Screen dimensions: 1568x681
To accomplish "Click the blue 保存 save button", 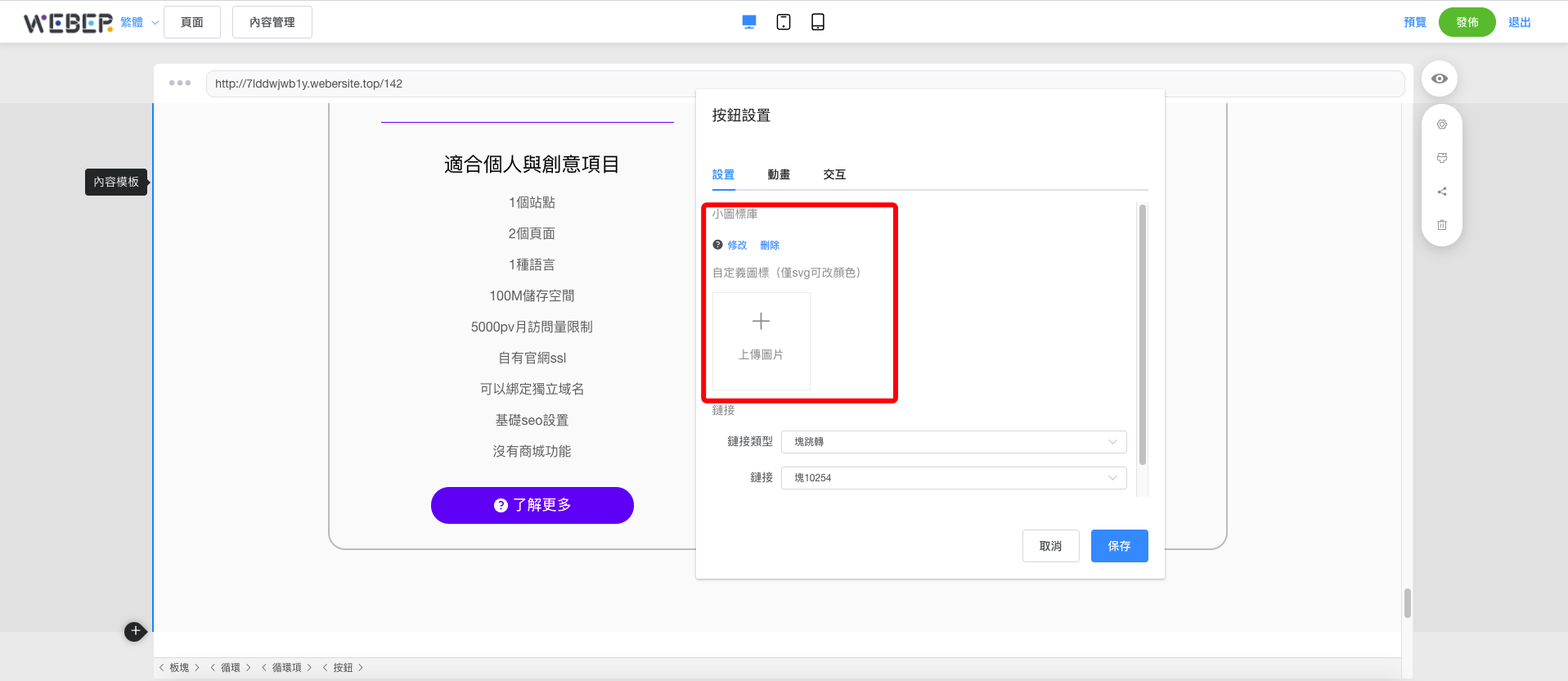I will pos(1120,546).
